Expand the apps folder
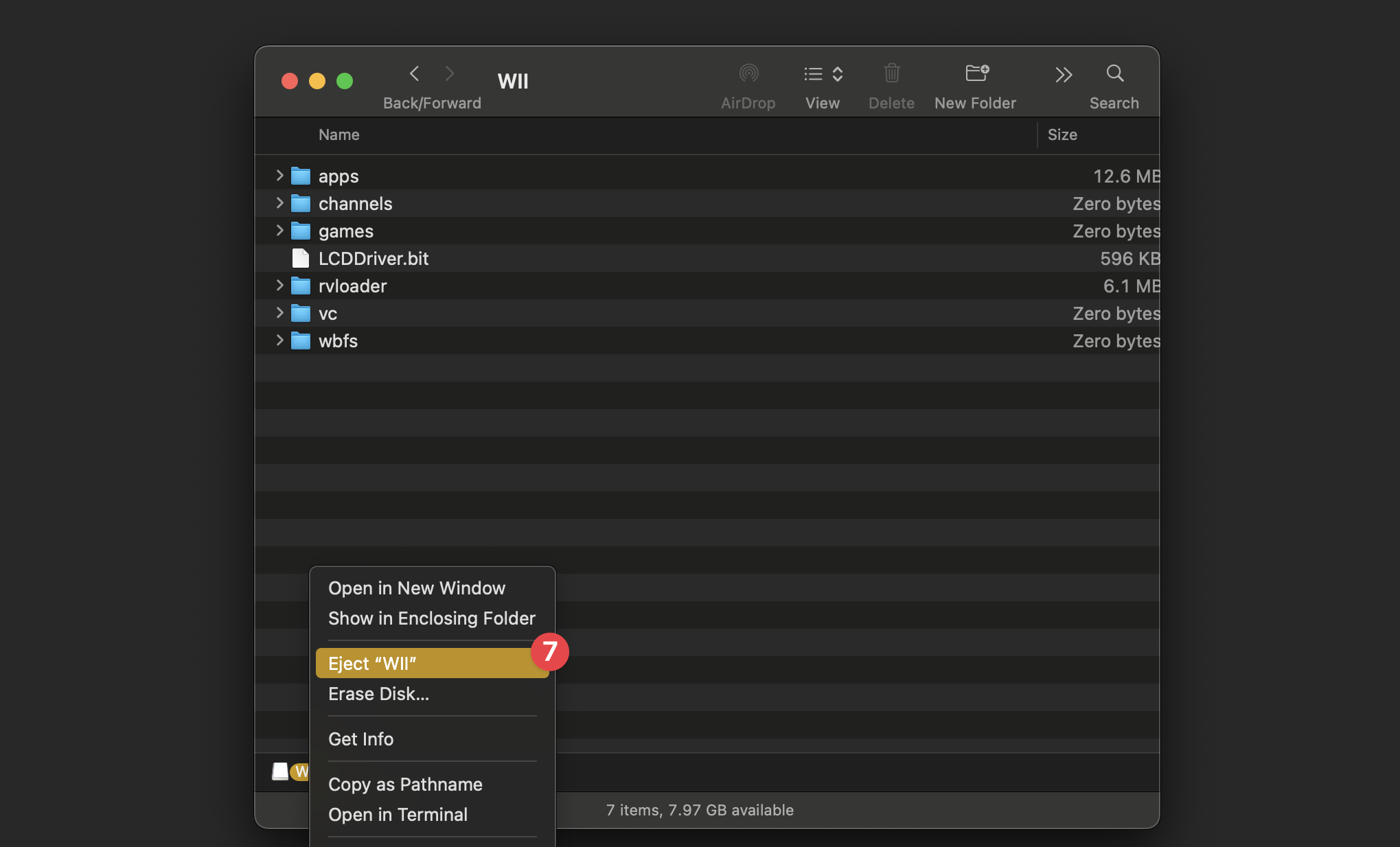 coord(279,176)
